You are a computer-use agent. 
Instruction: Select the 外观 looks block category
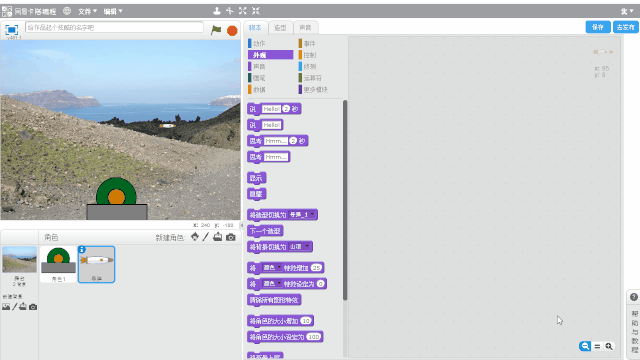coord(270,55)
